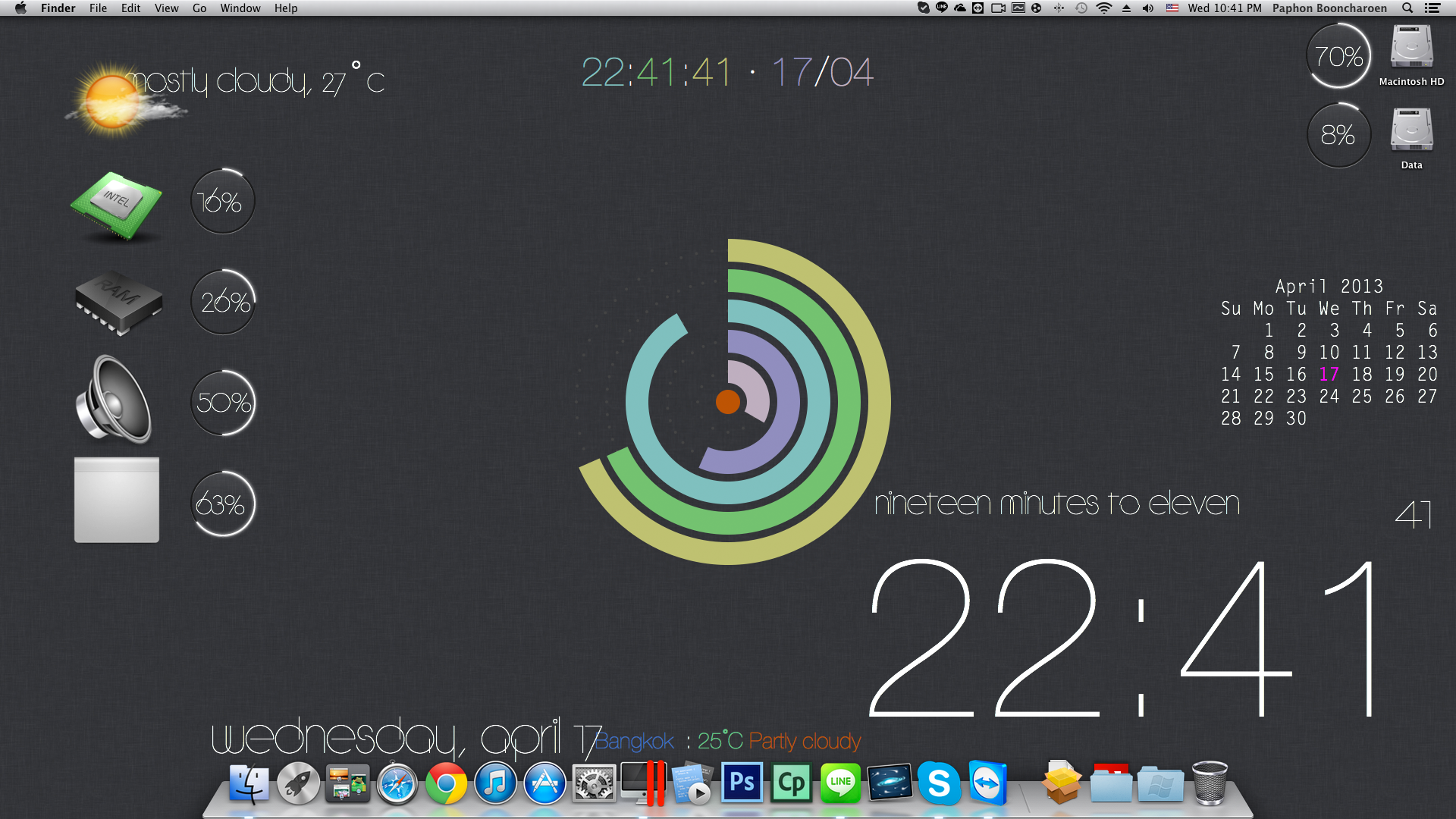Open the Macintosh HD drive icon
This screenshot has width=1456, height=819.
[1410, 48]
